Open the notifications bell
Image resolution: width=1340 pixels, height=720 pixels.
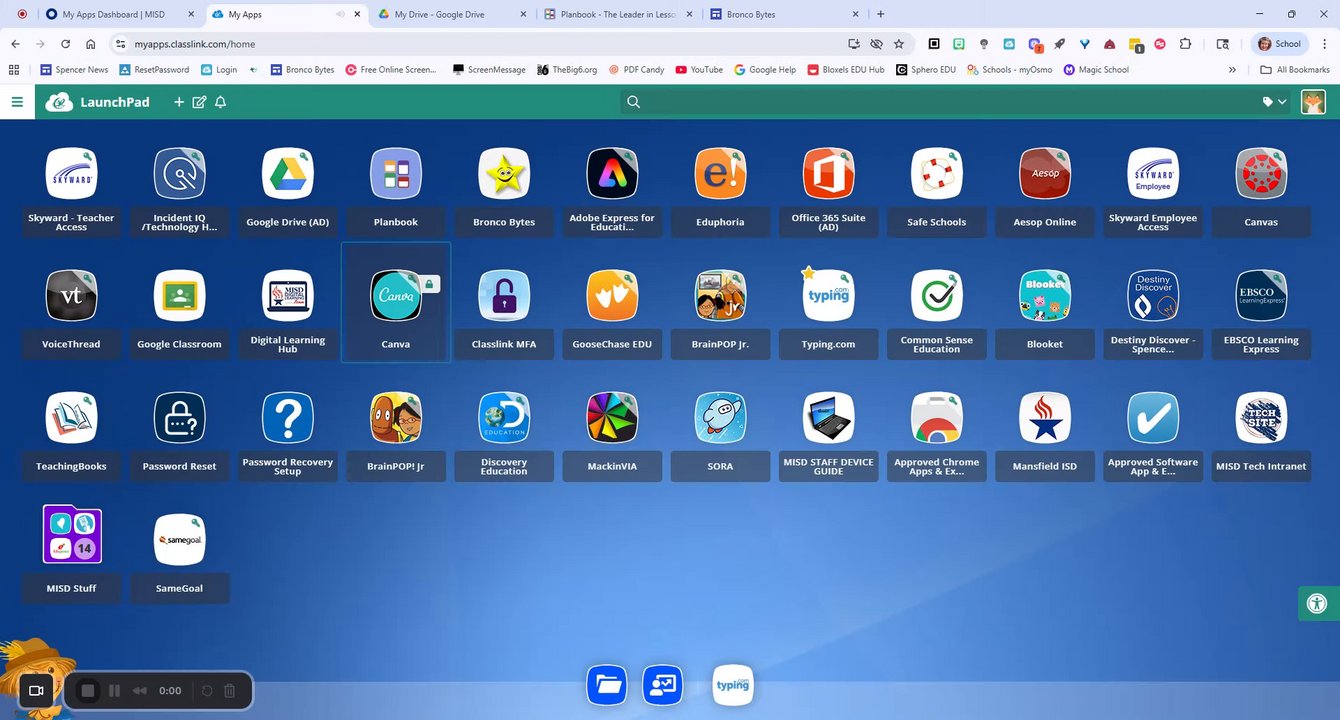pyautogui.click(x=221, y=102)
